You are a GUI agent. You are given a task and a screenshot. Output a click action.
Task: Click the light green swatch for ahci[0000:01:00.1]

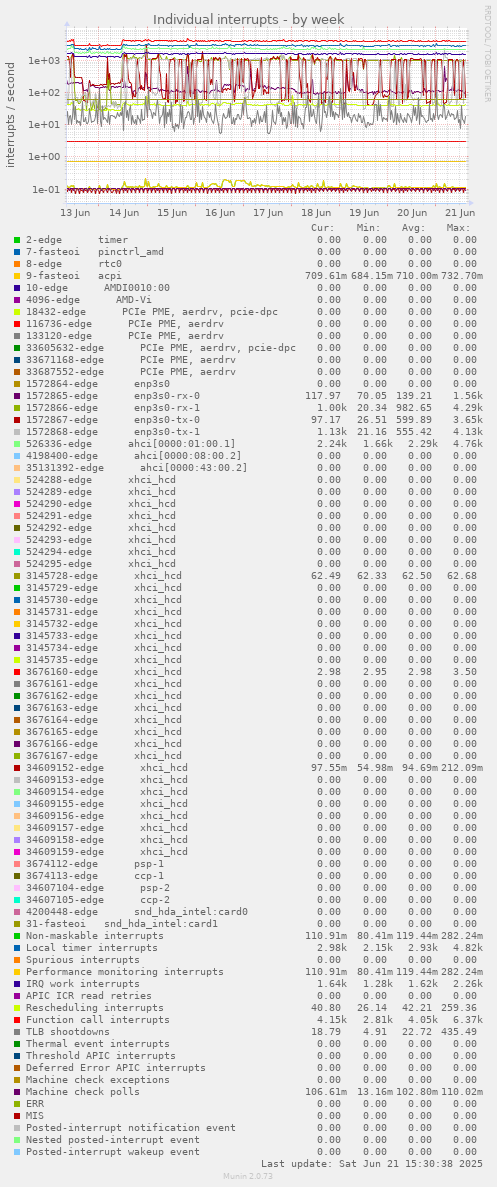17,444
